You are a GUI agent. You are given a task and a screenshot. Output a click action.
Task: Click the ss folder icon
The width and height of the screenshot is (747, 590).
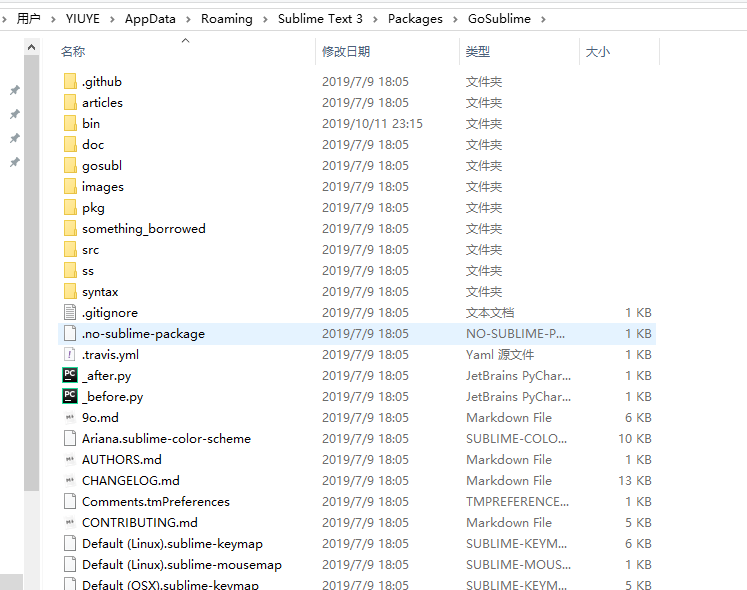[70, 270]
